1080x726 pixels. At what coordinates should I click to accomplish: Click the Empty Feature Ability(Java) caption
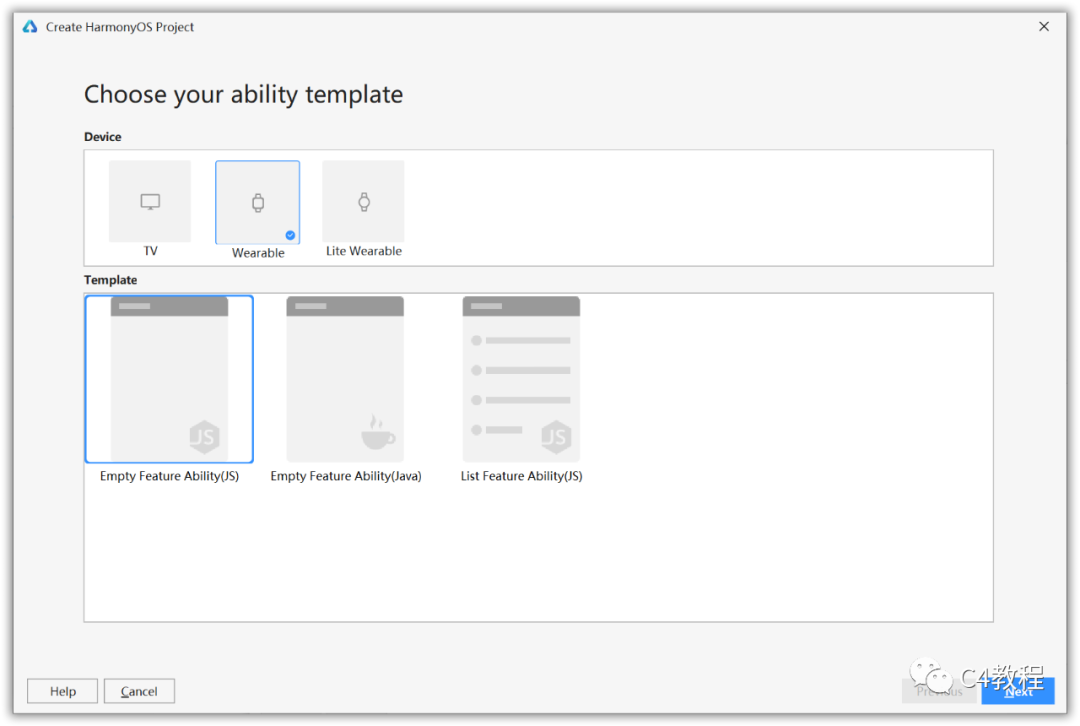tap(346, 476)
